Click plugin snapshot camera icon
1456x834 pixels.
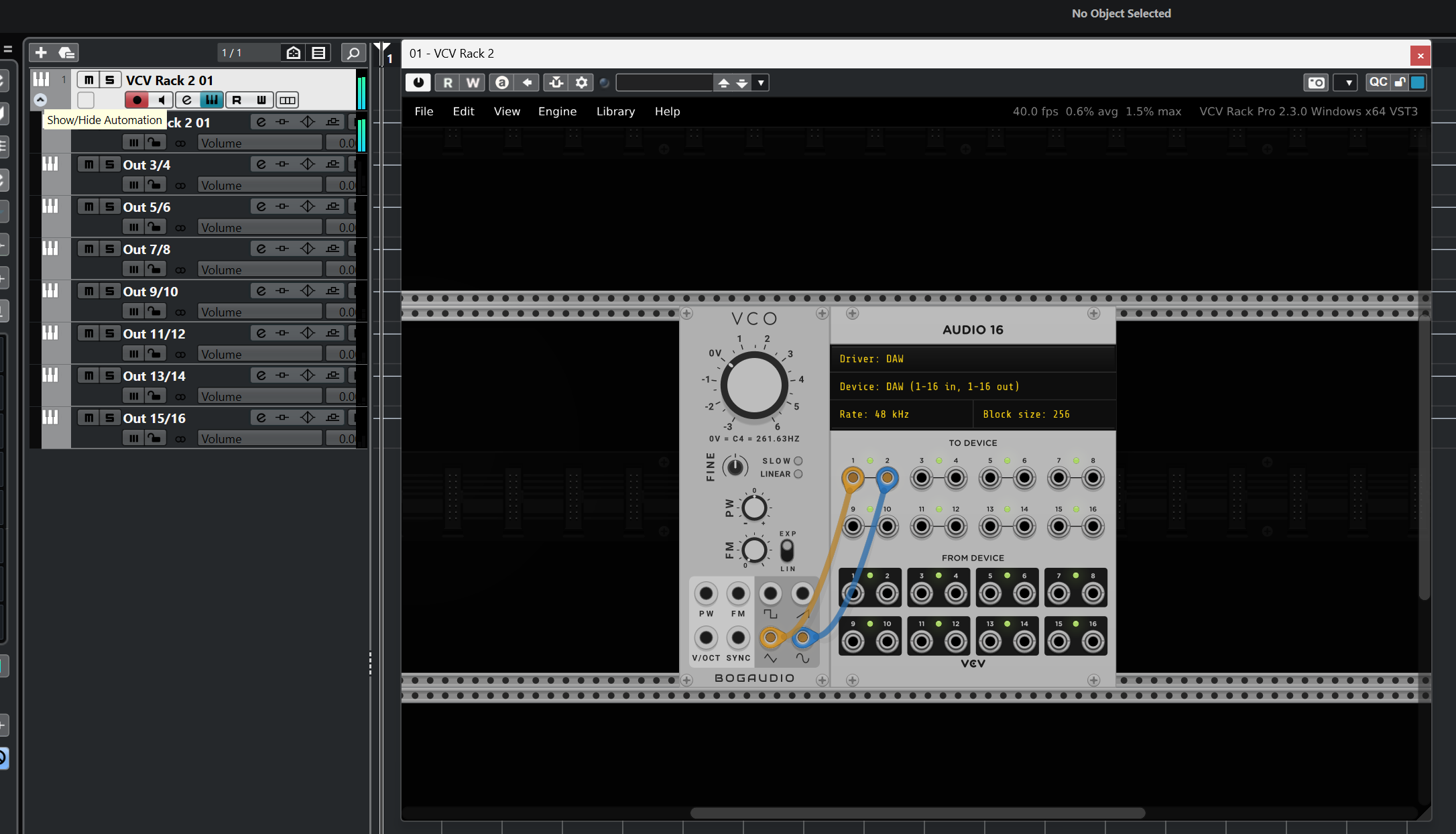(x=1317, y=82)
